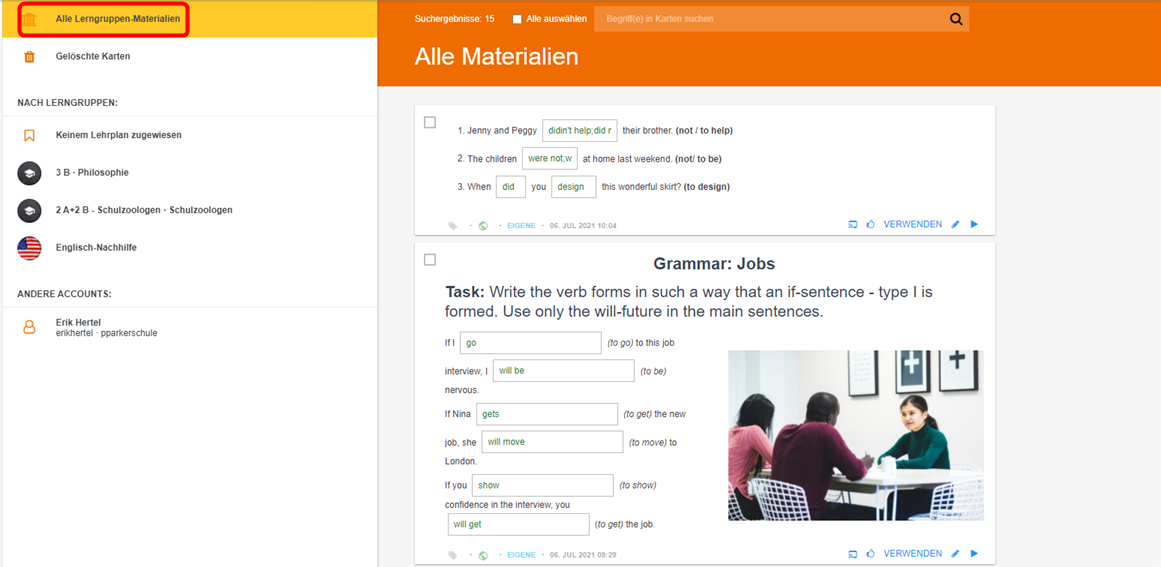Cast the Grammar: Jobs card to a screen
Screen dimensions: 1161x567
pyautogui.click(x=852, y=554)
